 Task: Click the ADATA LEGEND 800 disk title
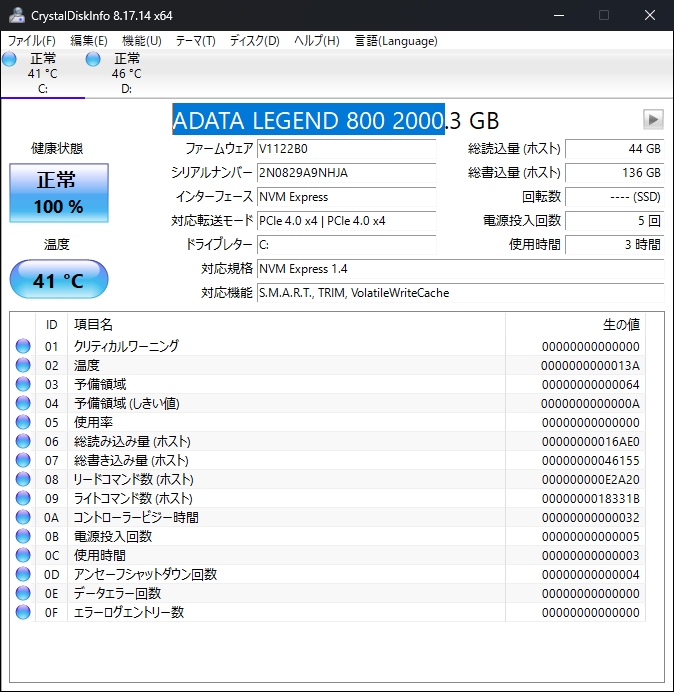(x=335, y=120)
